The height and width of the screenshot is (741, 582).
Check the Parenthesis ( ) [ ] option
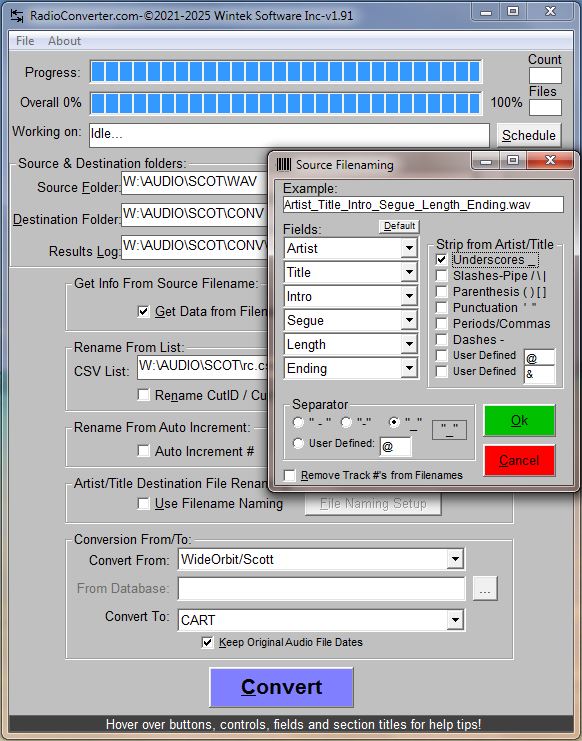[x=441, y=292]
